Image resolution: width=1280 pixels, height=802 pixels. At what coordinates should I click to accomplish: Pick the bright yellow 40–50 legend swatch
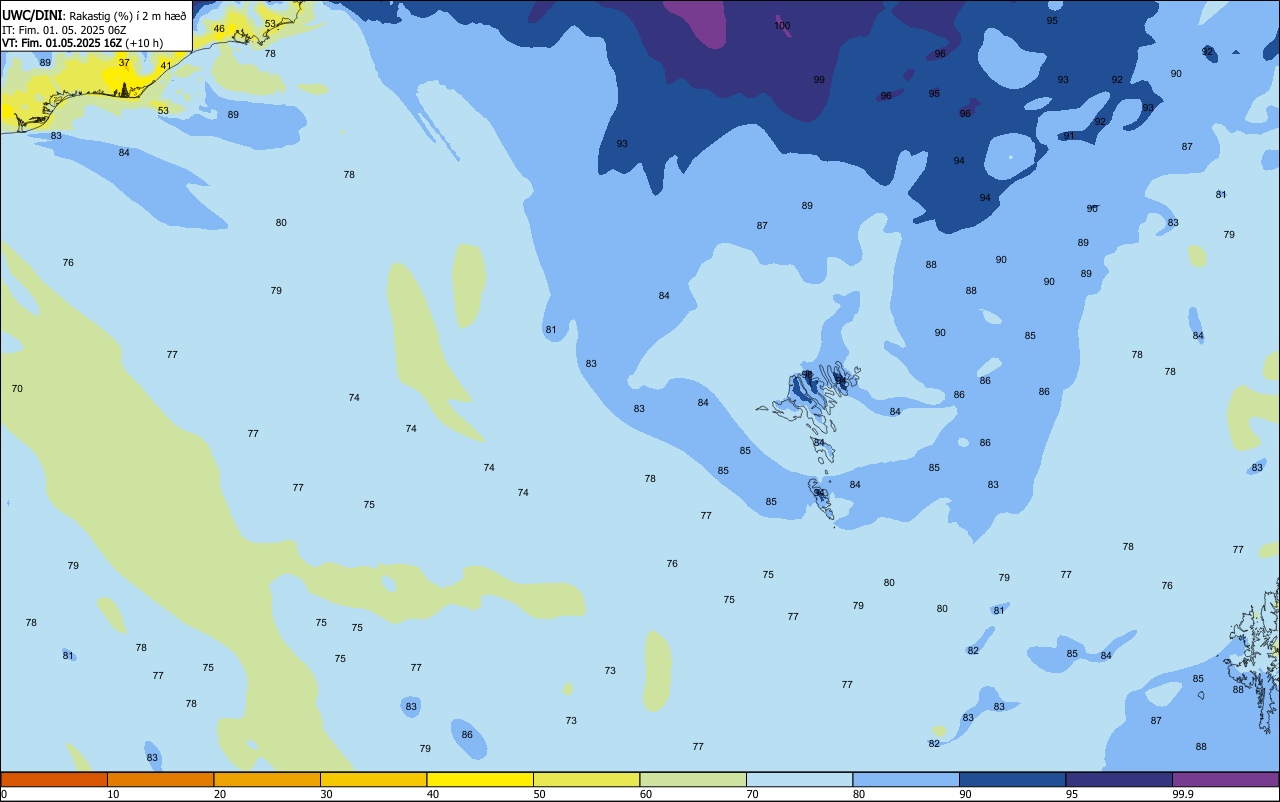click(480, 779)
